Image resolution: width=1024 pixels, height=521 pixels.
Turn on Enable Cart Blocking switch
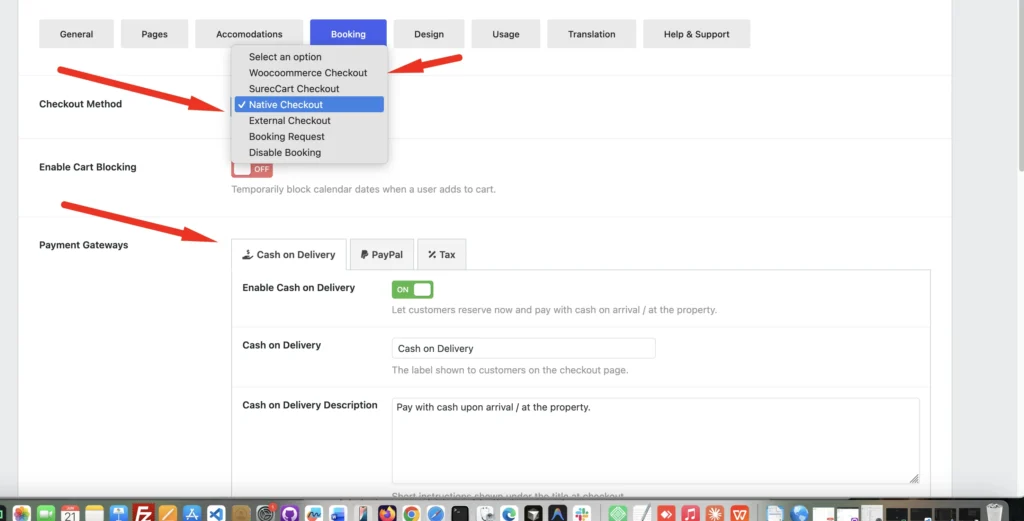point(252,169)
